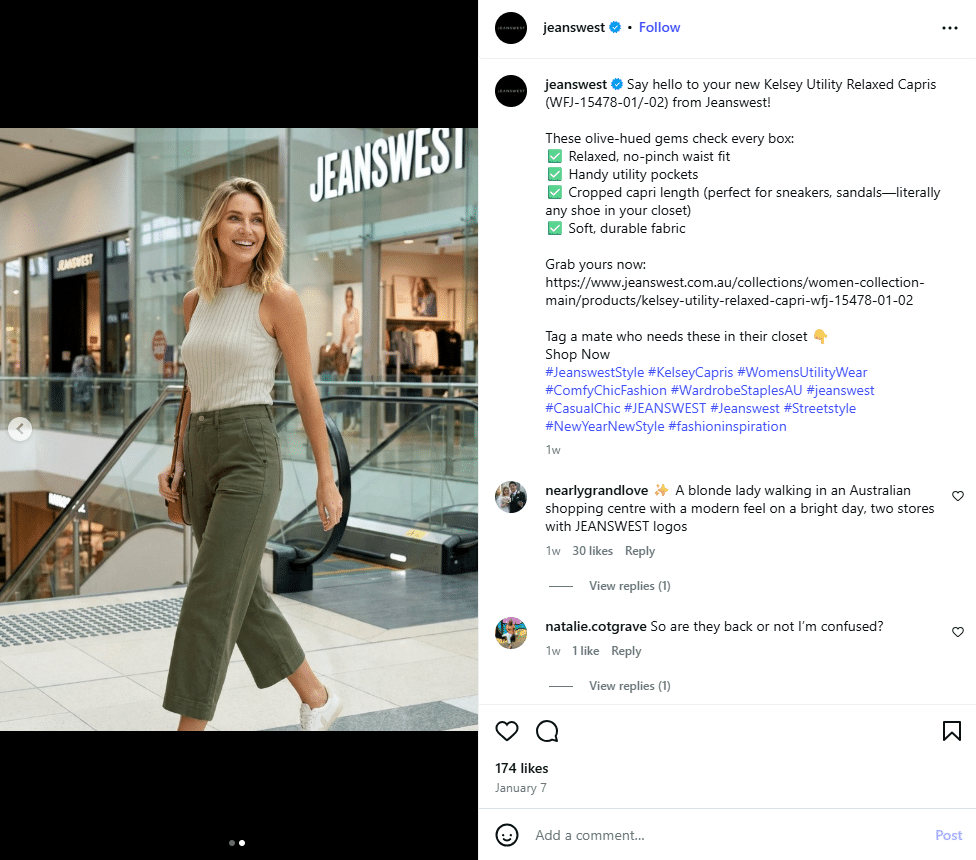The width and height of the screenshot is (976, 860).
Task: Open nearlygrandlove's profile picture
Action: point(511,497)
